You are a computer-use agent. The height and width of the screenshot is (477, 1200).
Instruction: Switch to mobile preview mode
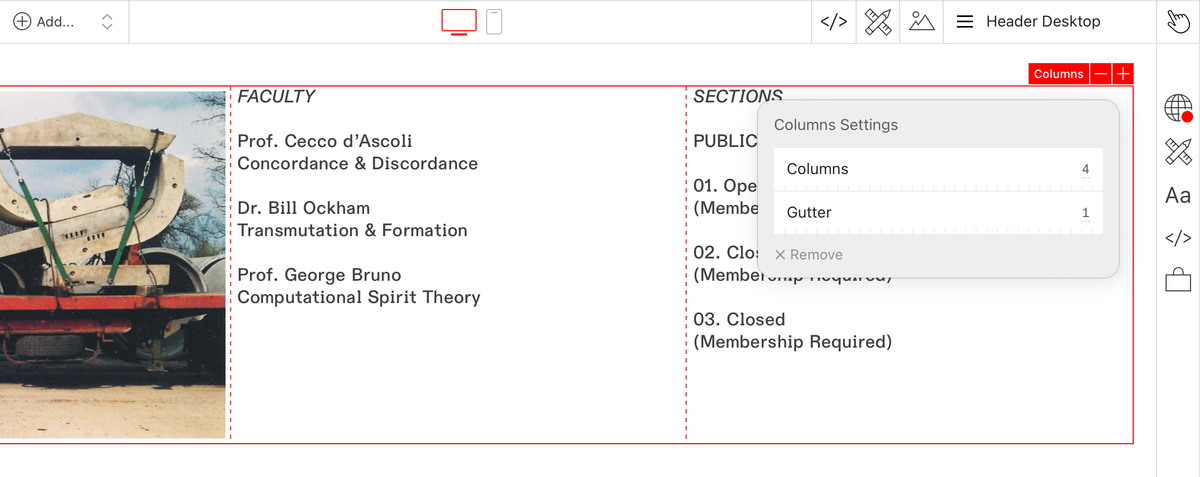(494, 21)
